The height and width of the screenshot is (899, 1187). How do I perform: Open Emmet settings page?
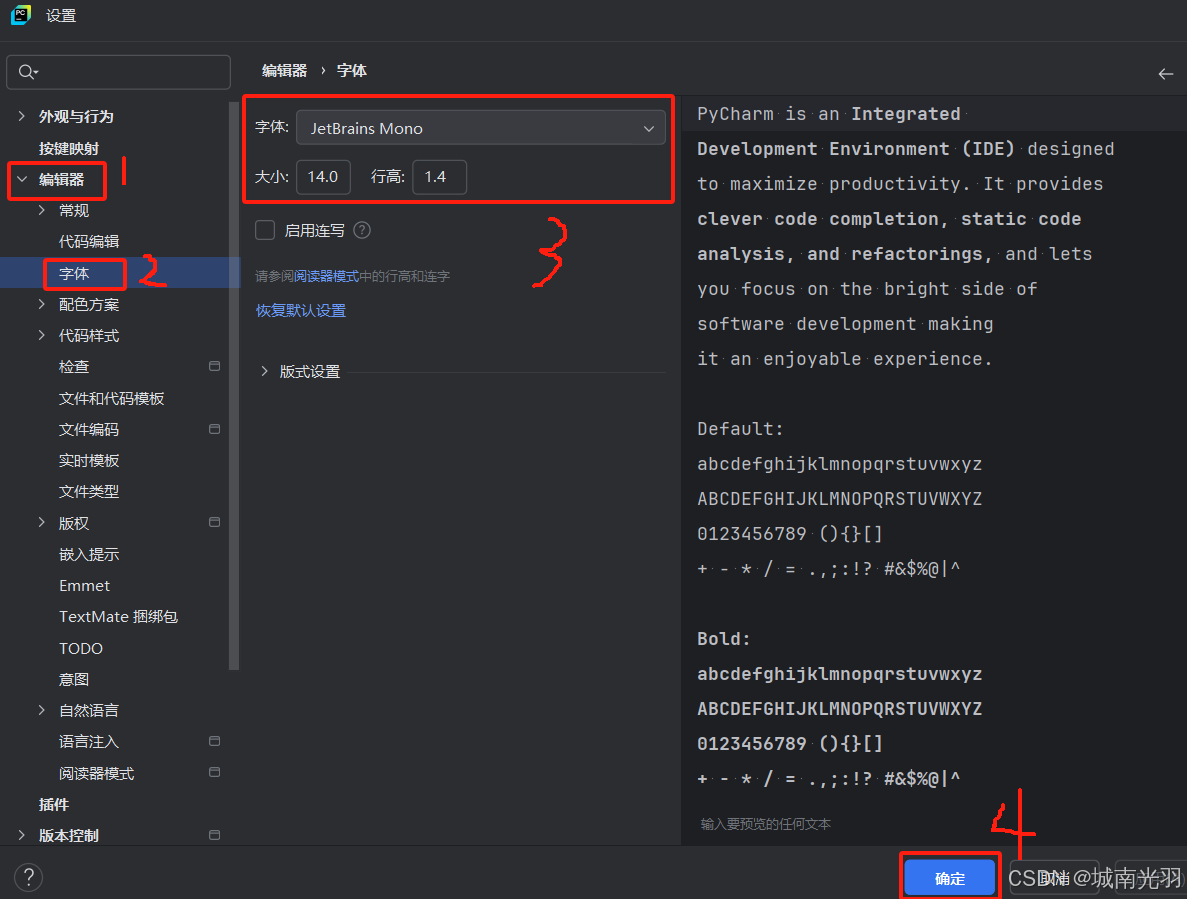click(x=84, y=586)
